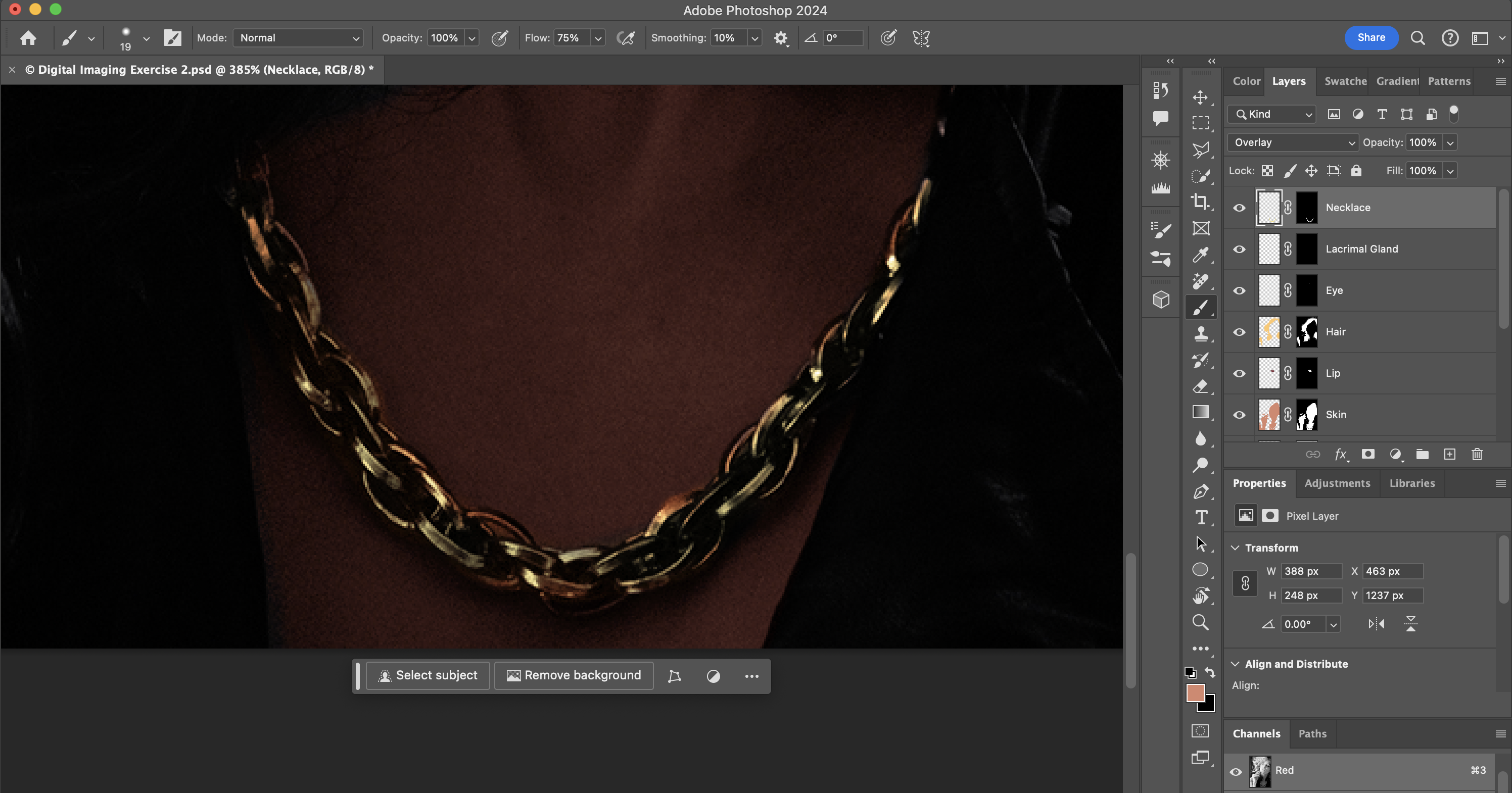This screenshot has height=793, width=1512.
Task: Select the Crop tool
Action: pos(1200,202)
